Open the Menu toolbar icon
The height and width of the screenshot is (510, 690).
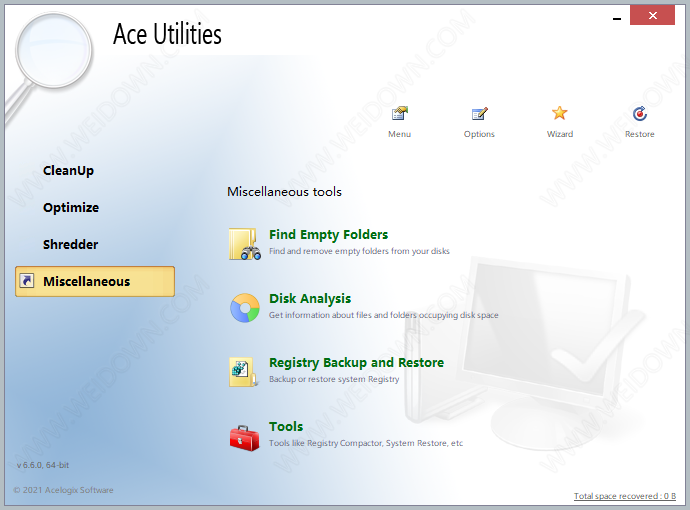click(x=400, y=114)
